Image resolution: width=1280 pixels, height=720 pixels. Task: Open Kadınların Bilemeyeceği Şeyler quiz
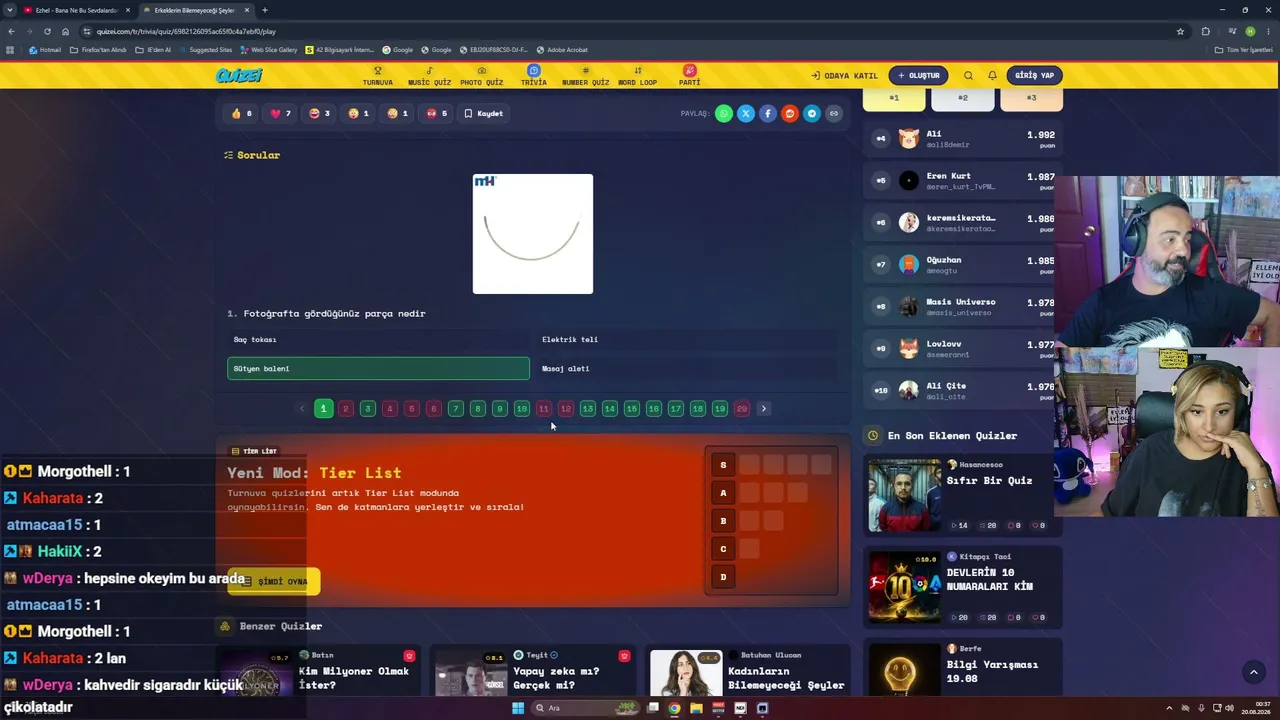coord(748,672)
